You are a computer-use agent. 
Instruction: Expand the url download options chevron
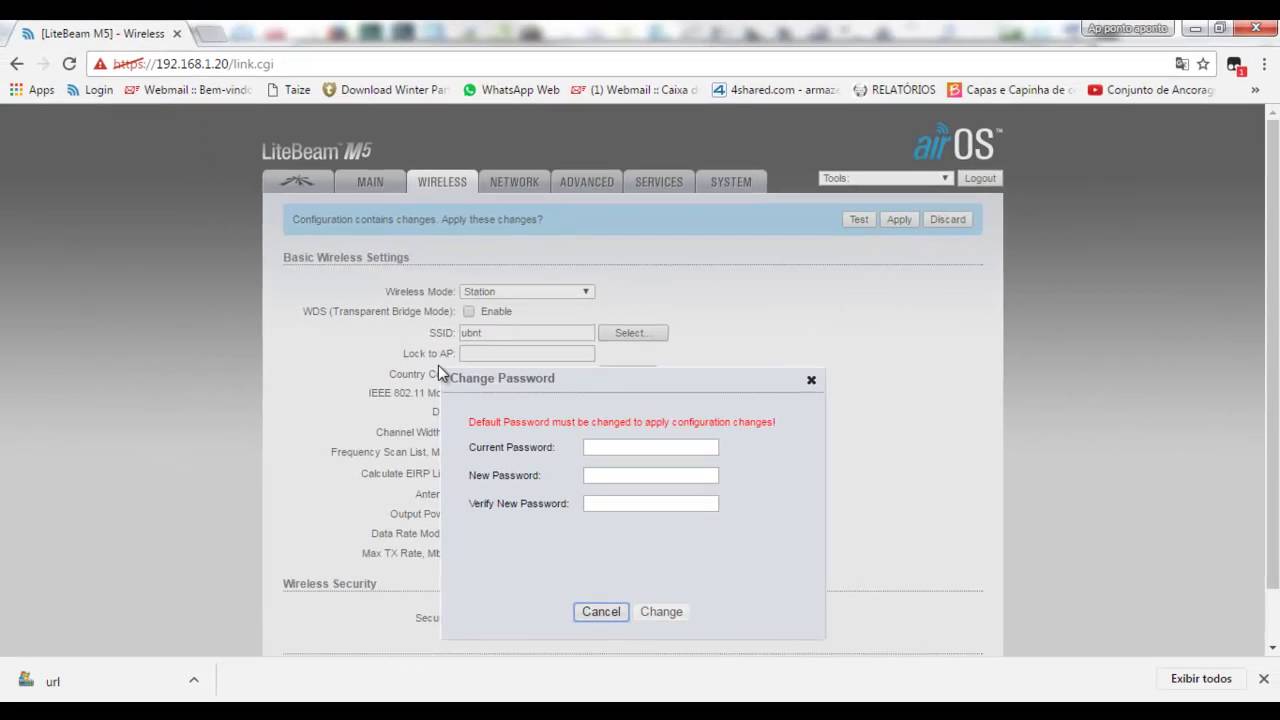coord(194,680)
